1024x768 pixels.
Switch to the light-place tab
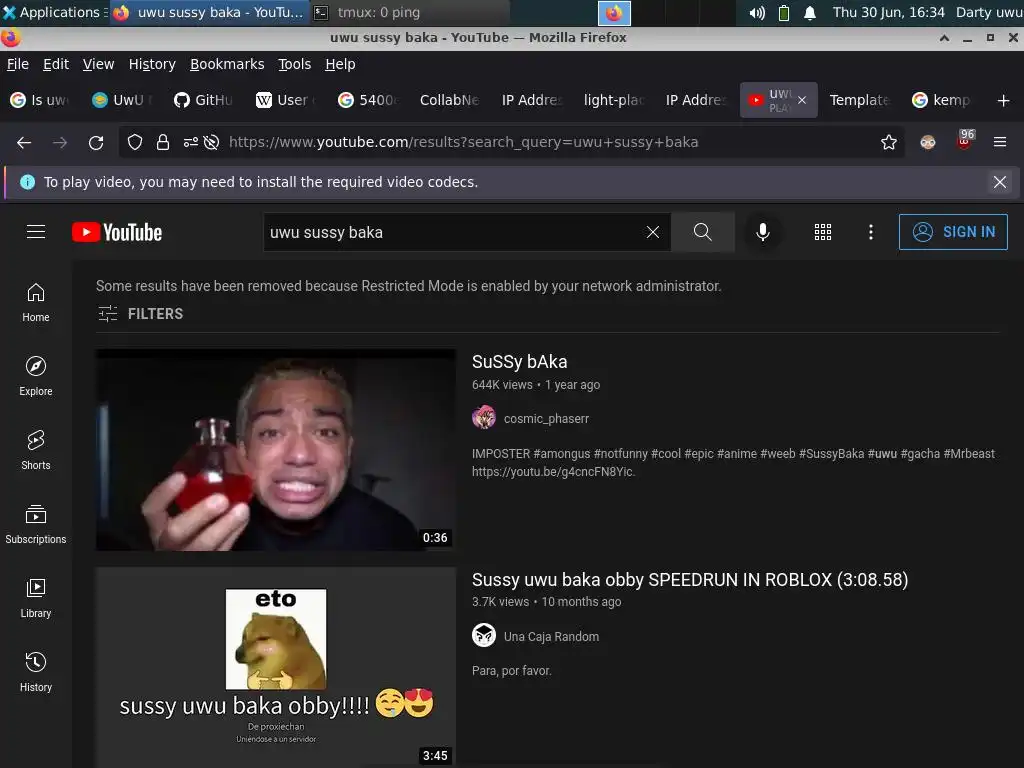click(613, 100)
